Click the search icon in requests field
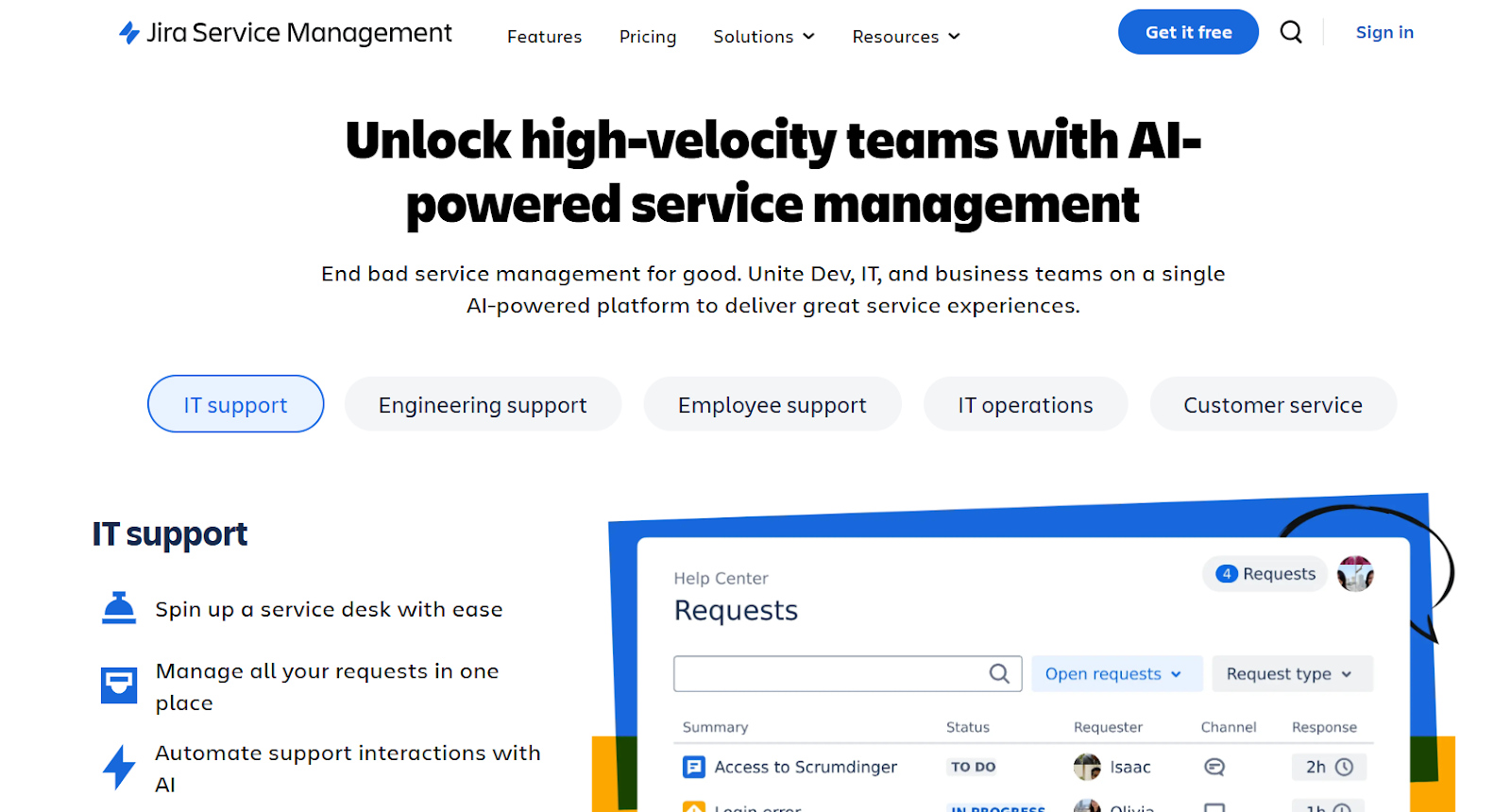Image resolution: width=1511 pixels, height=812 pixels. pyautogui.click(x=999, y=673)
